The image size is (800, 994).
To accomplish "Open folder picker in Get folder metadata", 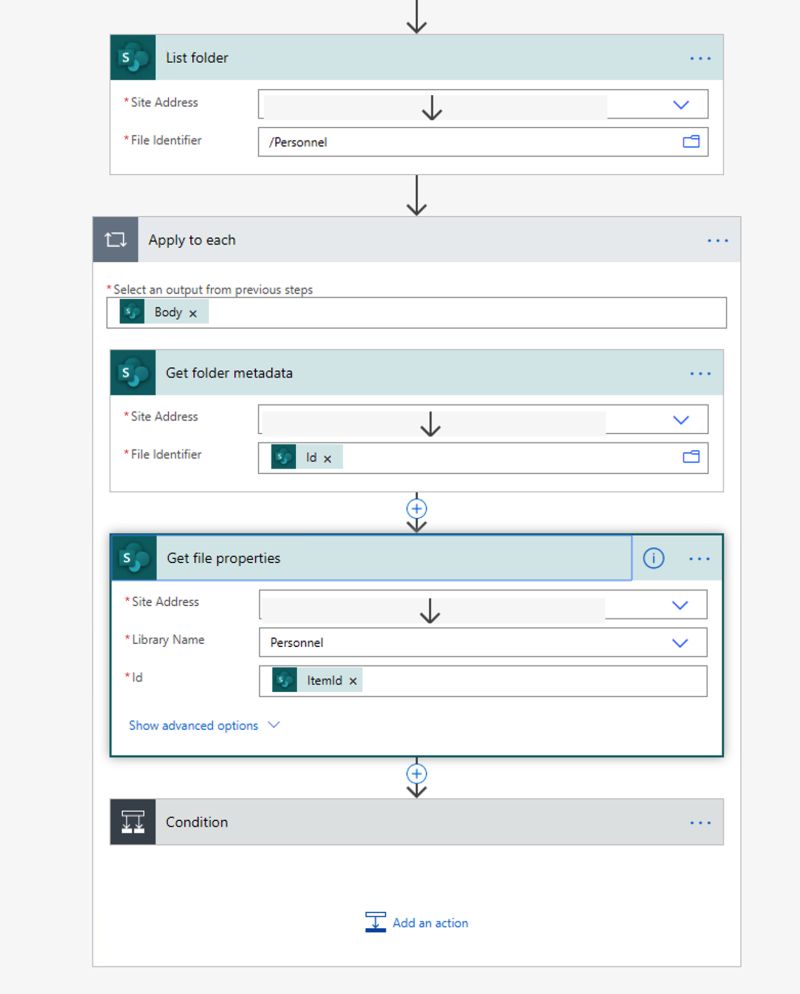I will coord(691,457).
